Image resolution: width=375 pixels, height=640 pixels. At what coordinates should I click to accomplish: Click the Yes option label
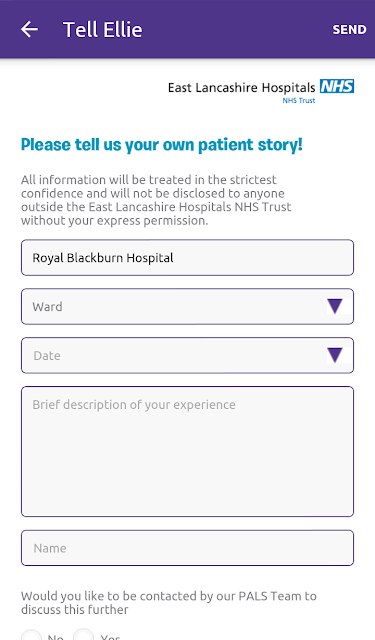tap(110, 637)
